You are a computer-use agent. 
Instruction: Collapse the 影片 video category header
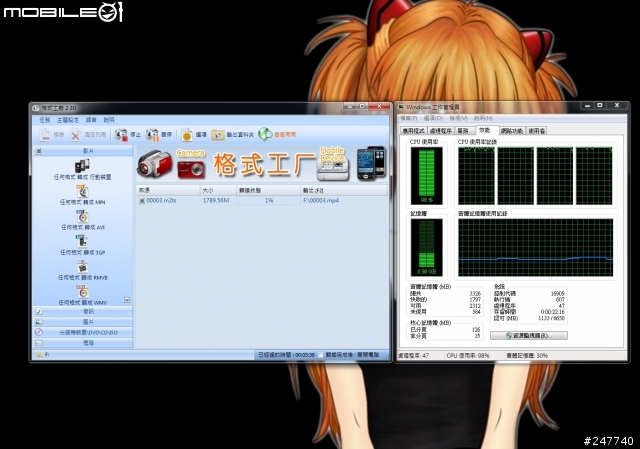point(83,151)
